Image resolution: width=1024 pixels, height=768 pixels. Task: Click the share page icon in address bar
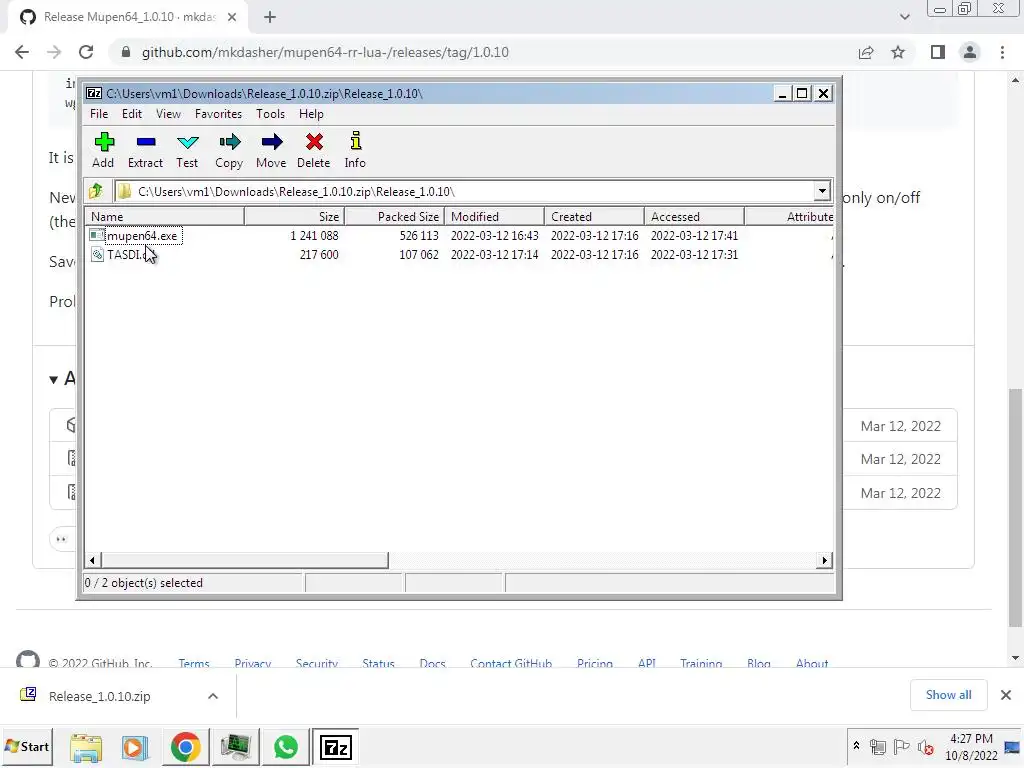(866, 52)
